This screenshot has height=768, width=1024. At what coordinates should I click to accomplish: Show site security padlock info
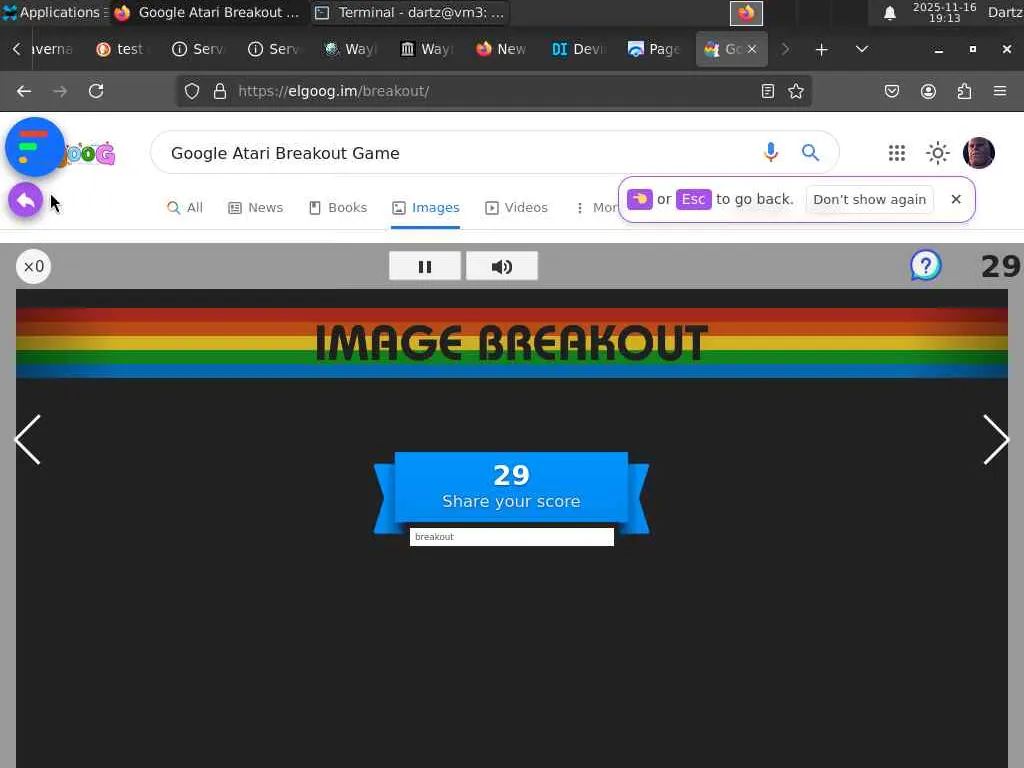(220, 91)
